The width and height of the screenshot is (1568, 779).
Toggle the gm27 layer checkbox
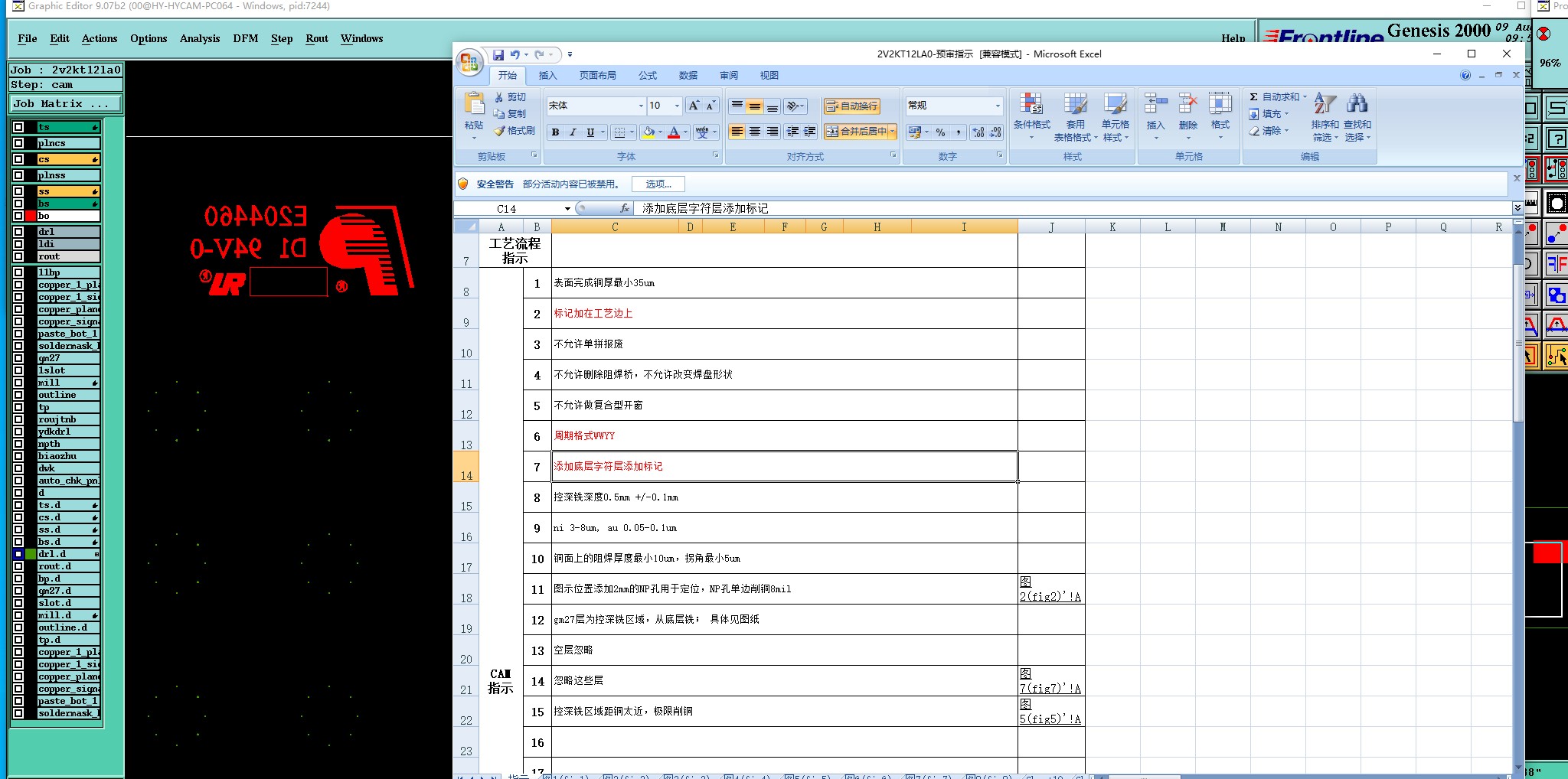point(18,358)
